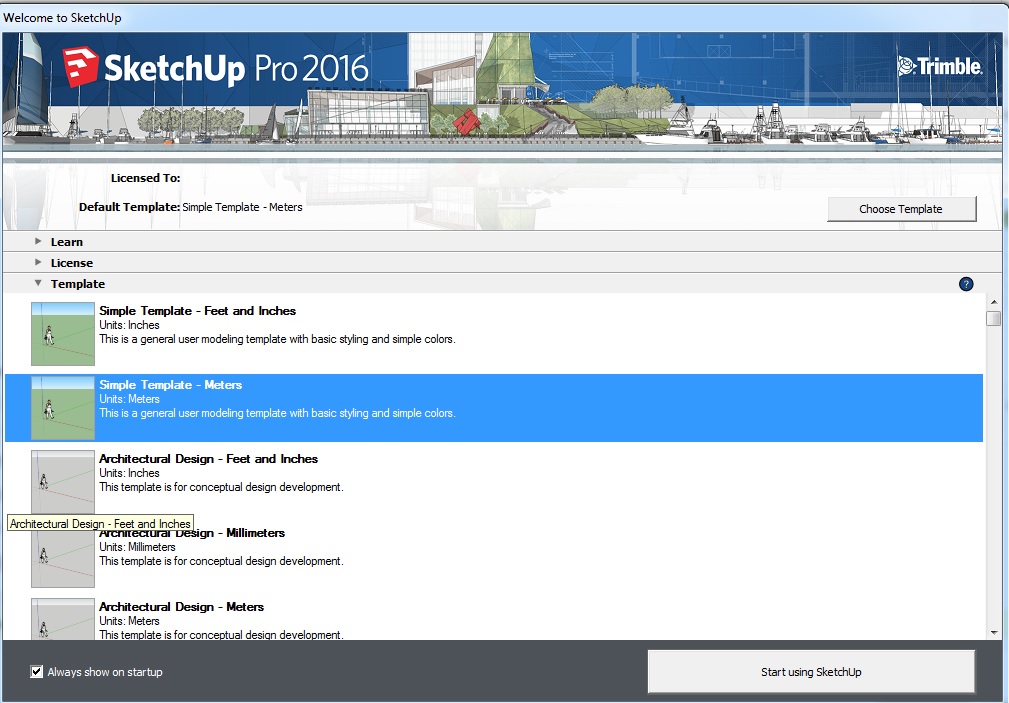Click 'Simple Template - Feet and Inches' title
The image size is (1009, 703).
pyautogui.click(x=198, y=310)
